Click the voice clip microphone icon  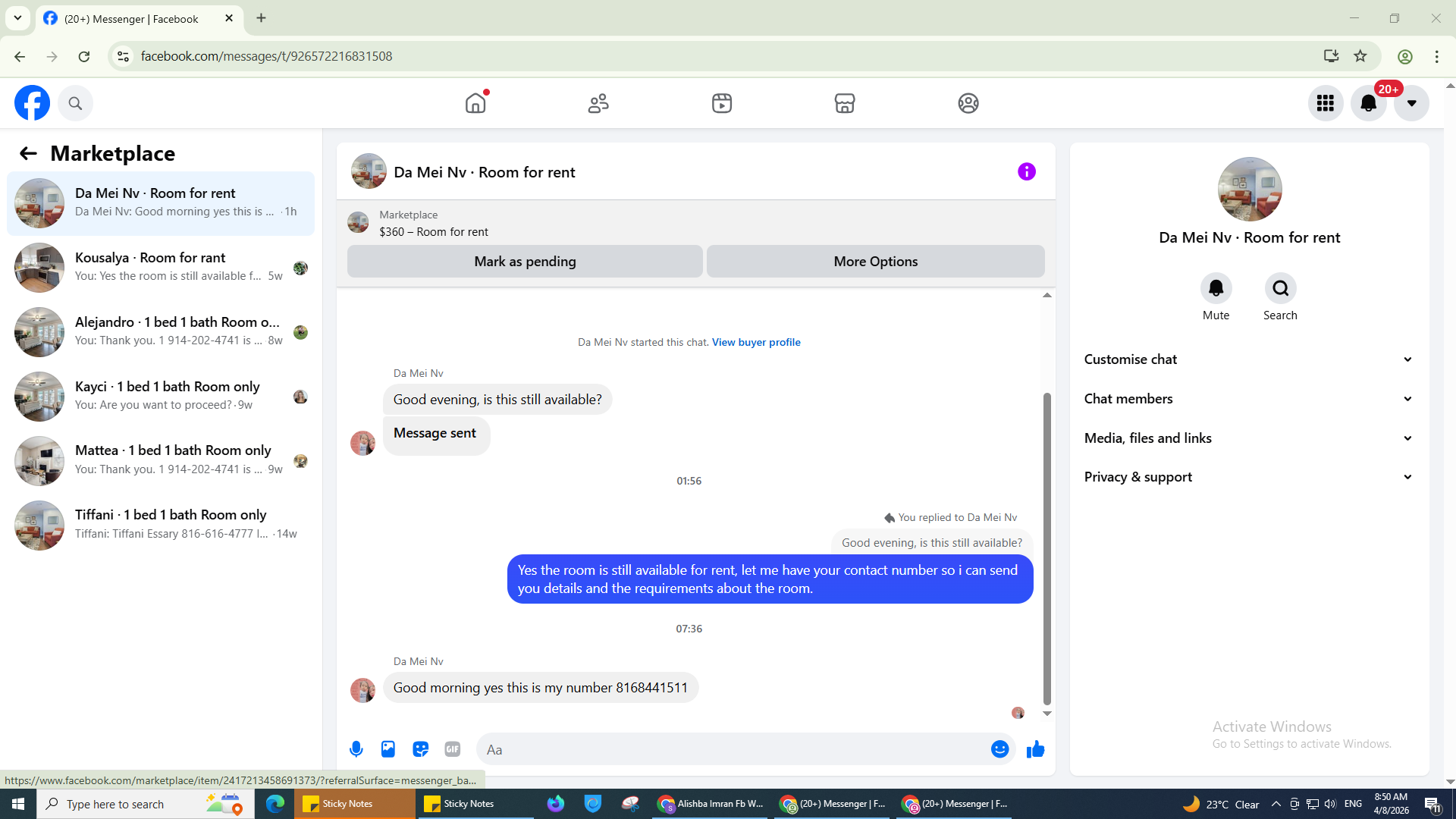click(x=356, y=749)
